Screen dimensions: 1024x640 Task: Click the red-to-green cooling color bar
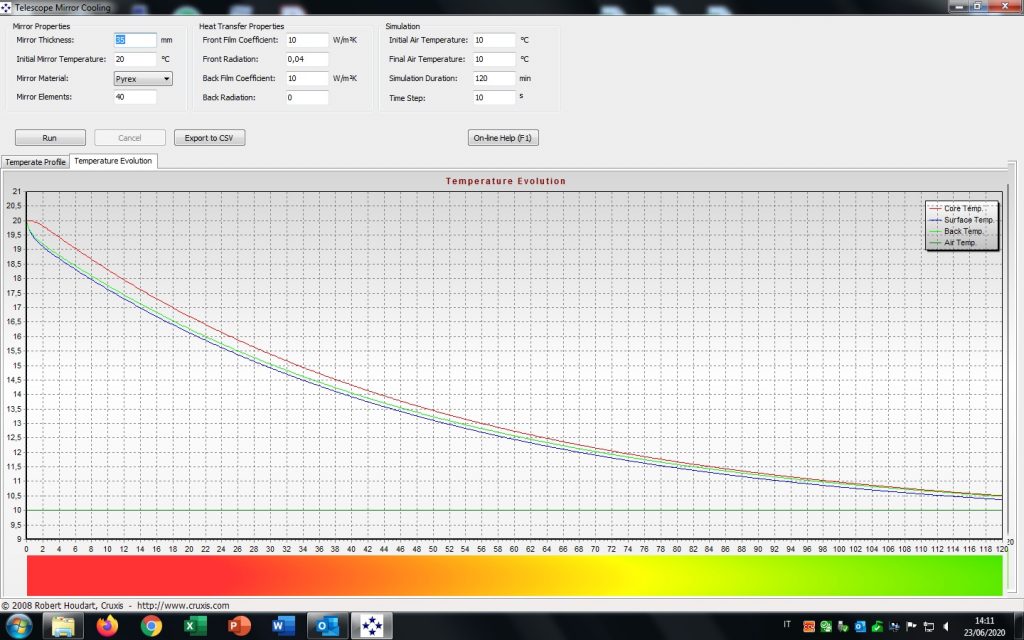514,576
